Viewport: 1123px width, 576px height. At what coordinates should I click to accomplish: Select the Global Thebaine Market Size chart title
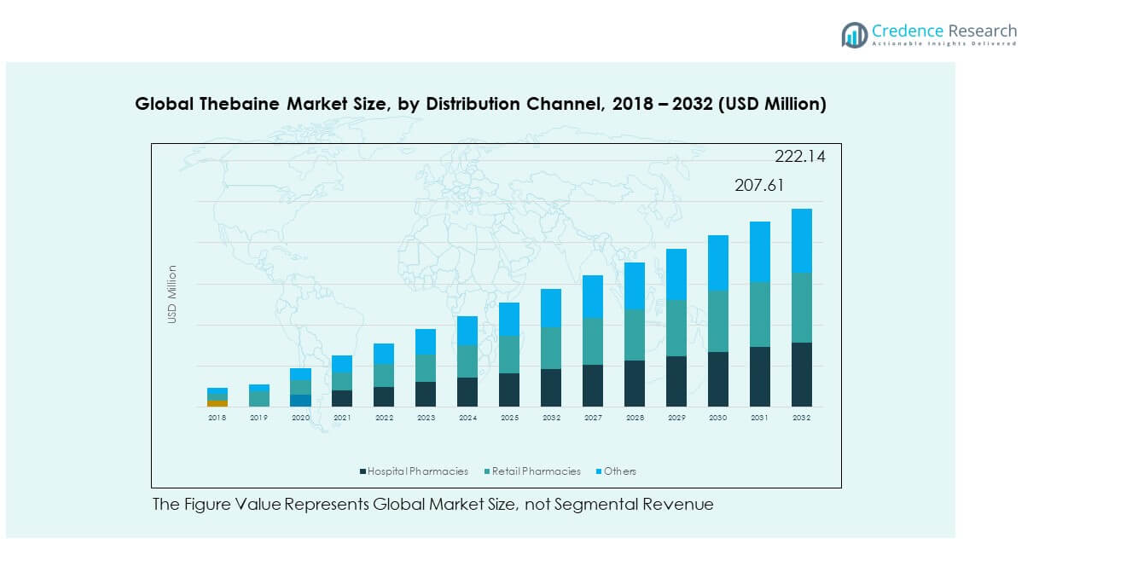[x=480, y=104]
